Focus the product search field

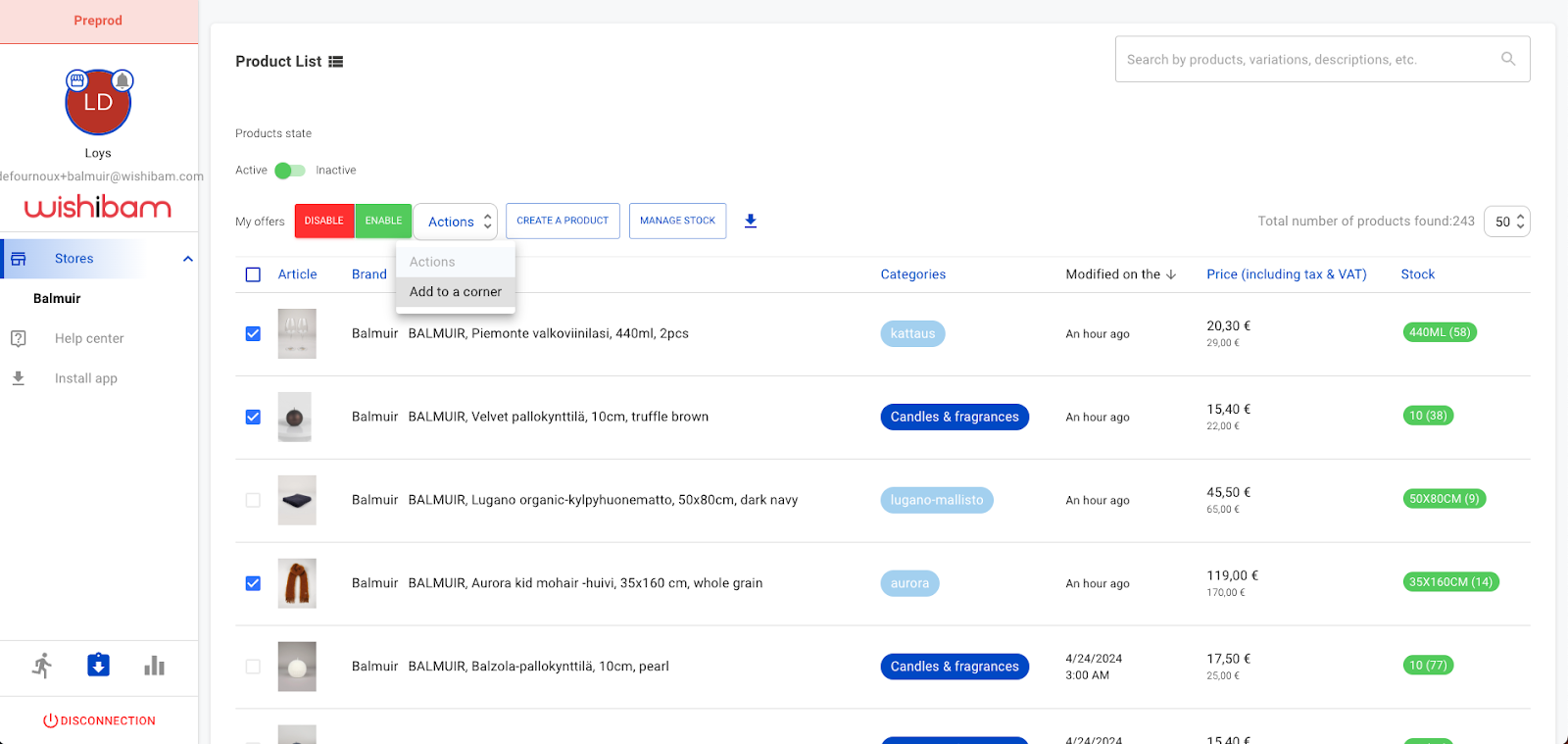[1323, 60]
